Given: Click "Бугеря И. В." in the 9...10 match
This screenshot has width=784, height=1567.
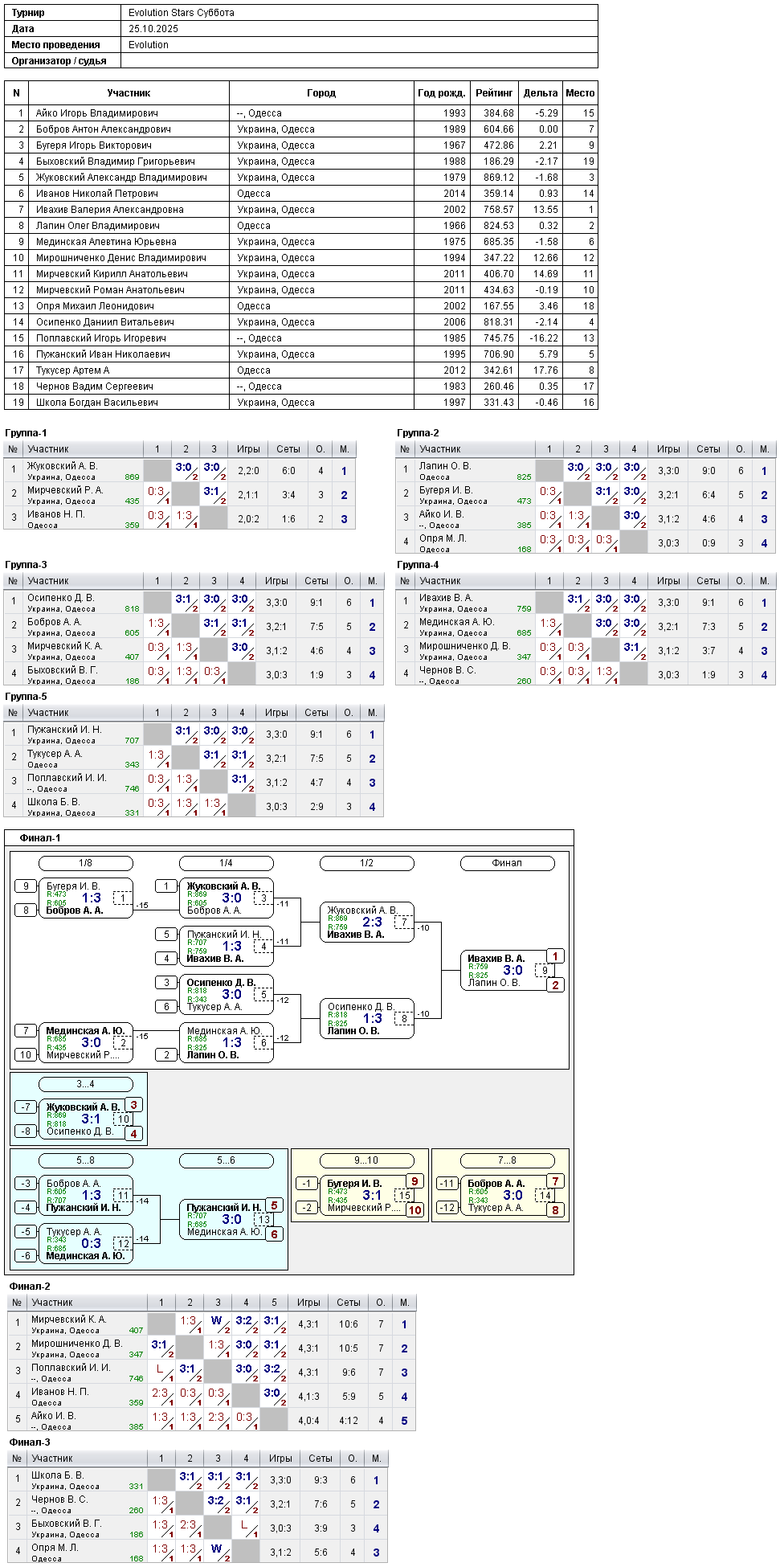Looking at the screenshot, I should coord(354,1184).
